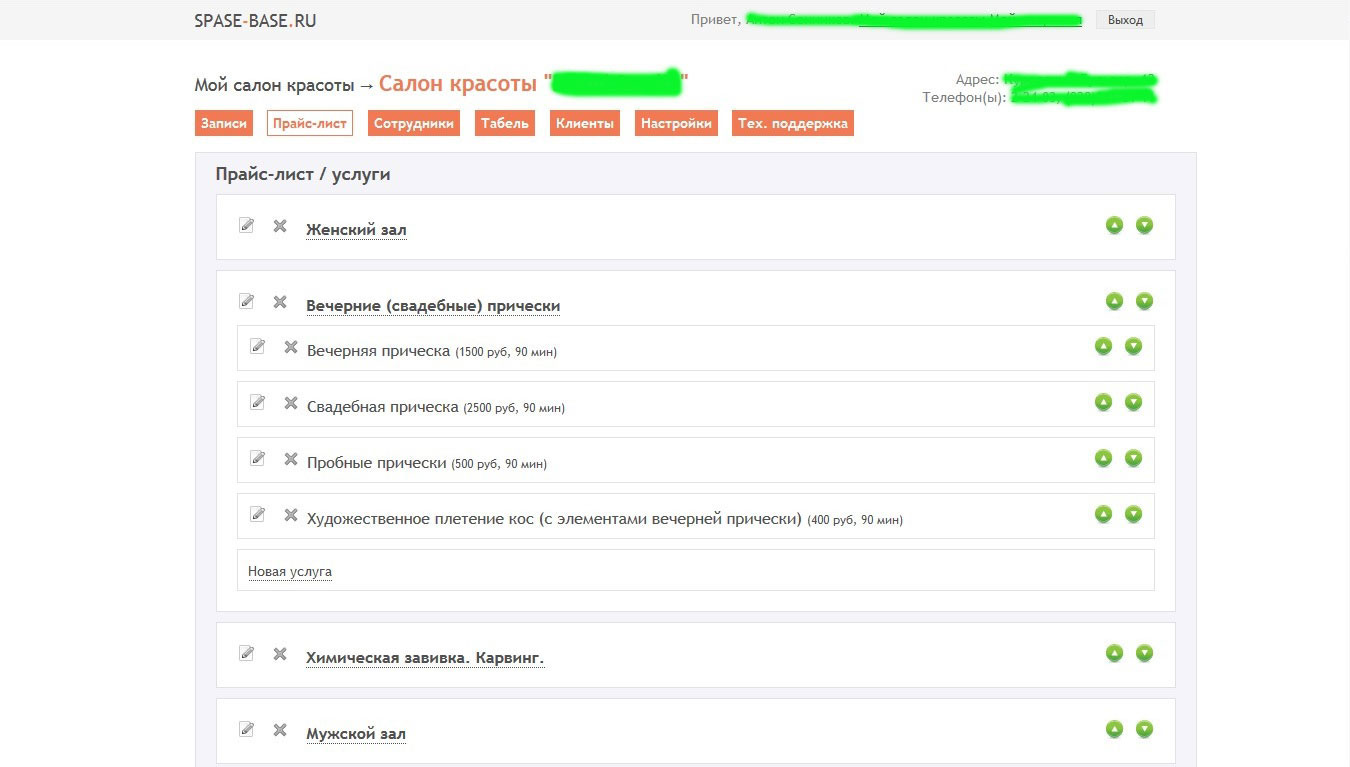Edit the Мужской зал category

pos(247,729)
